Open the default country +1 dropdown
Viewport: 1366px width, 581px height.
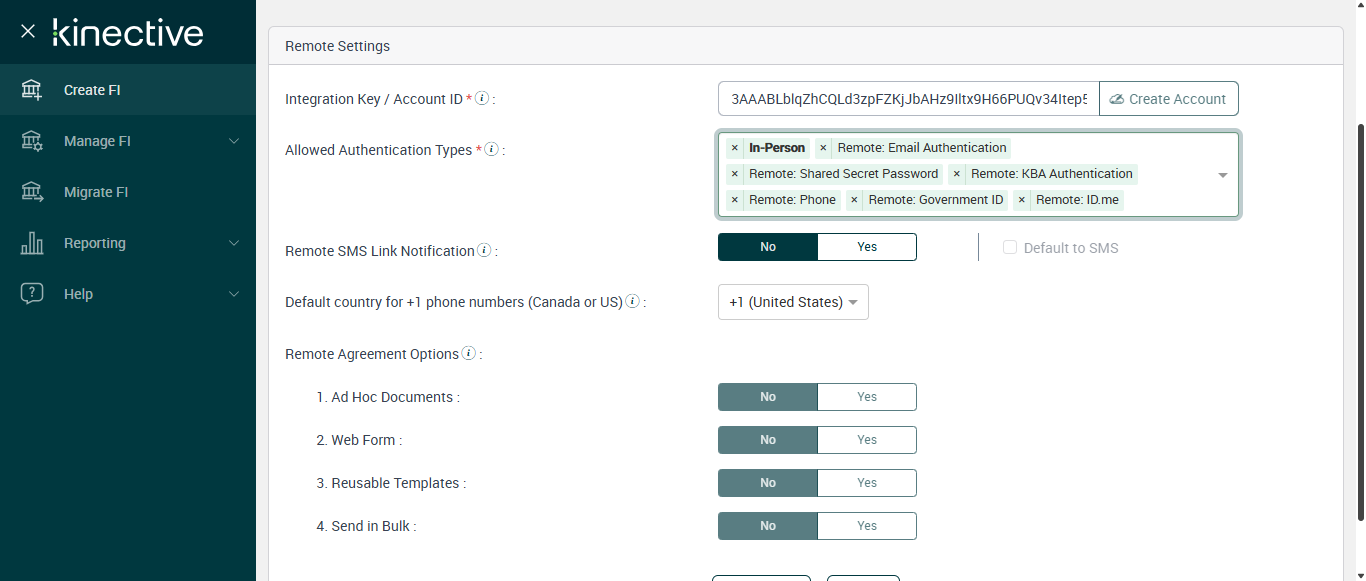(793, 302)
